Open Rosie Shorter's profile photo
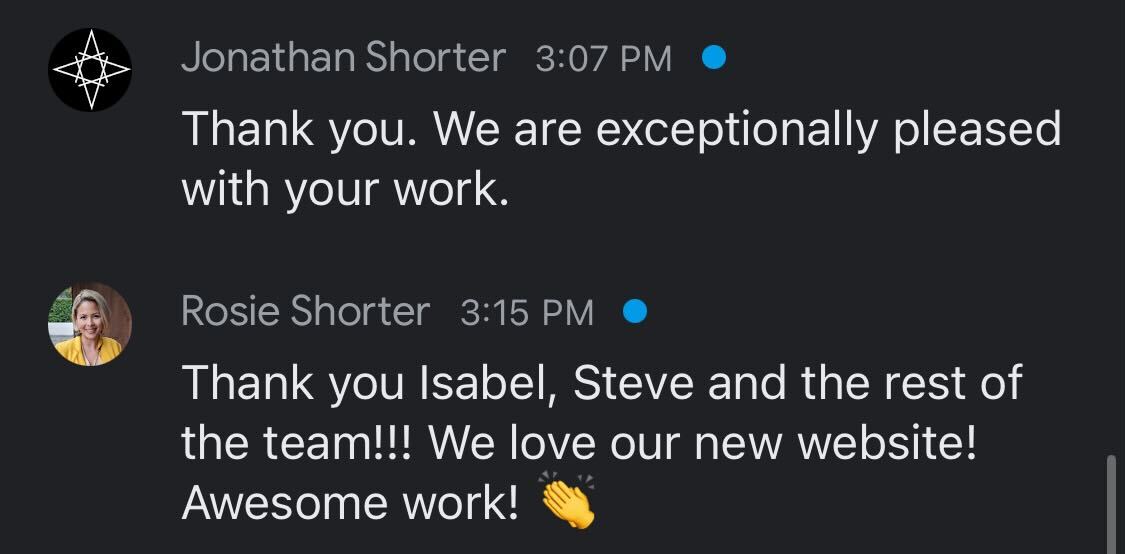This screenshot has height=554, width=1125. [x=90, y=324]
